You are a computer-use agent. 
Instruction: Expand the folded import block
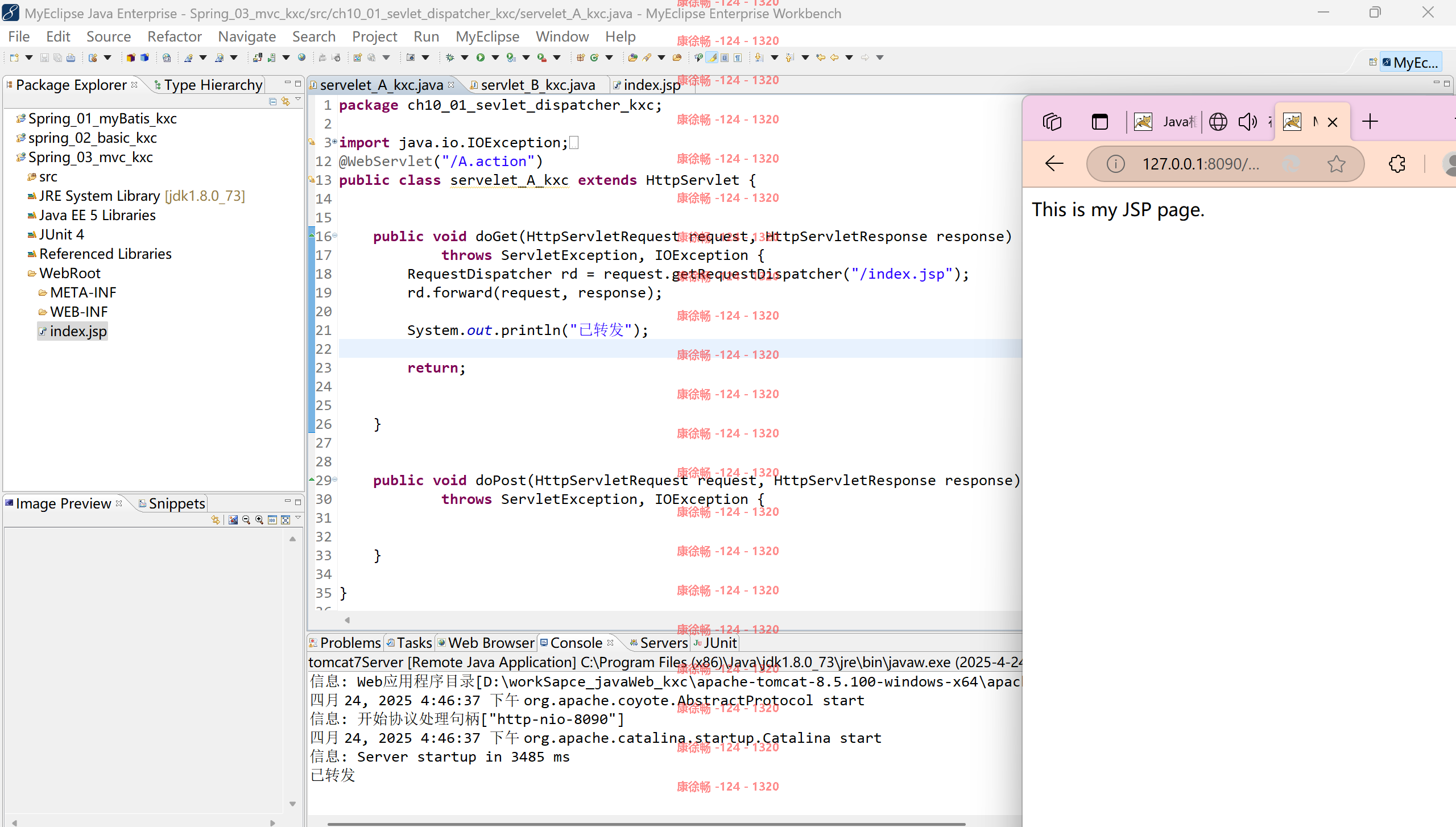click(x=334, y=141)
